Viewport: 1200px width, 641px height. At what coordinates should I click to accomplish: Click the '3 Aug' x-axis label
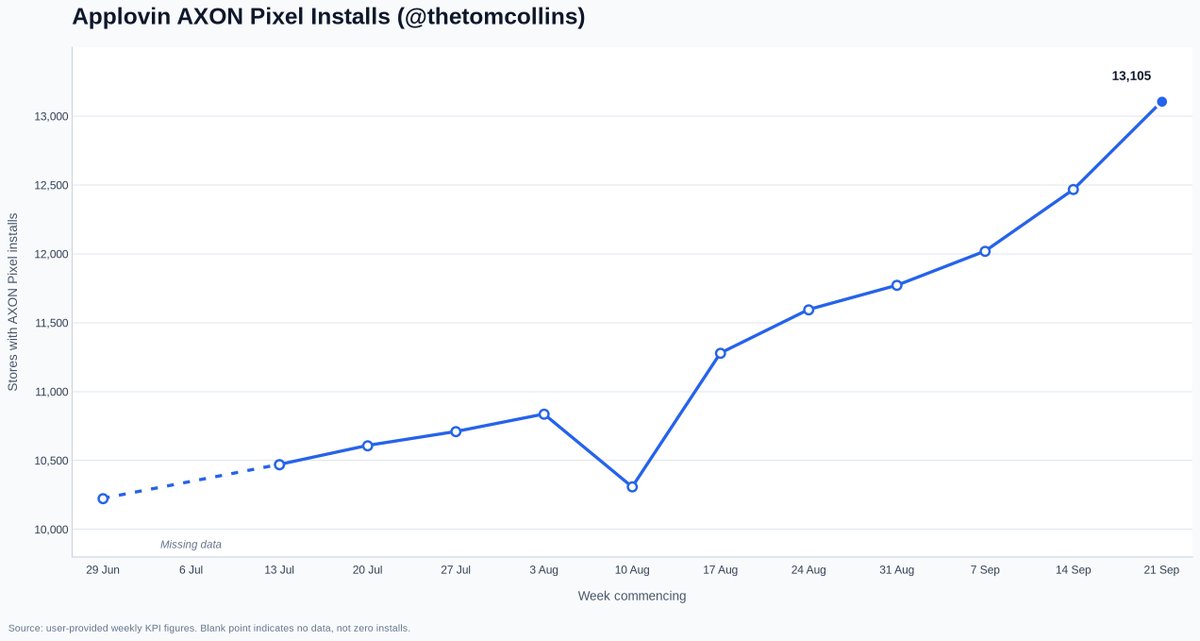coord(544,569)
